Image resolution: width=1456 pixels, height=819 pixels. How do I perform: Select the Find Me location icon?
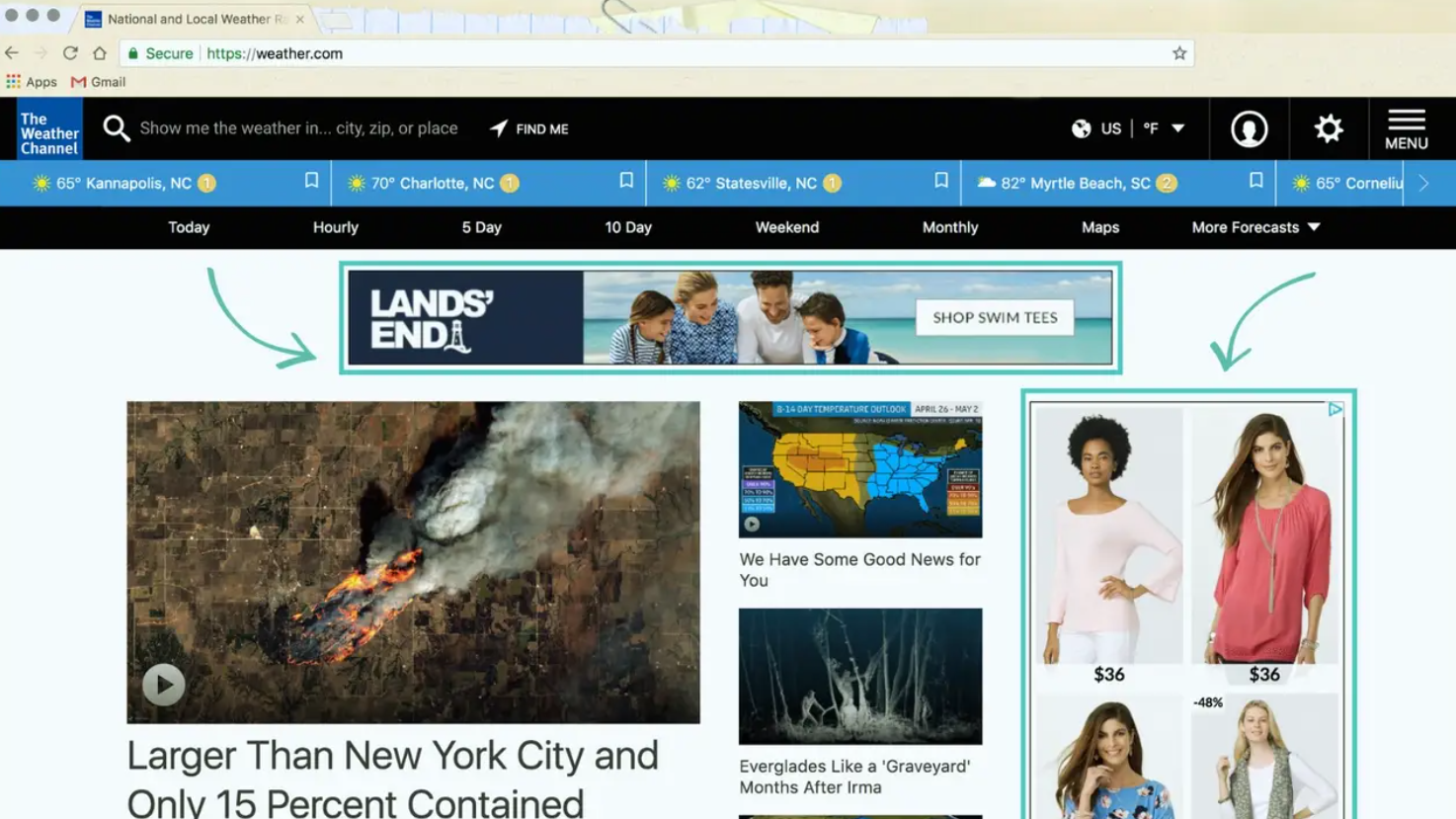[498, 127]
